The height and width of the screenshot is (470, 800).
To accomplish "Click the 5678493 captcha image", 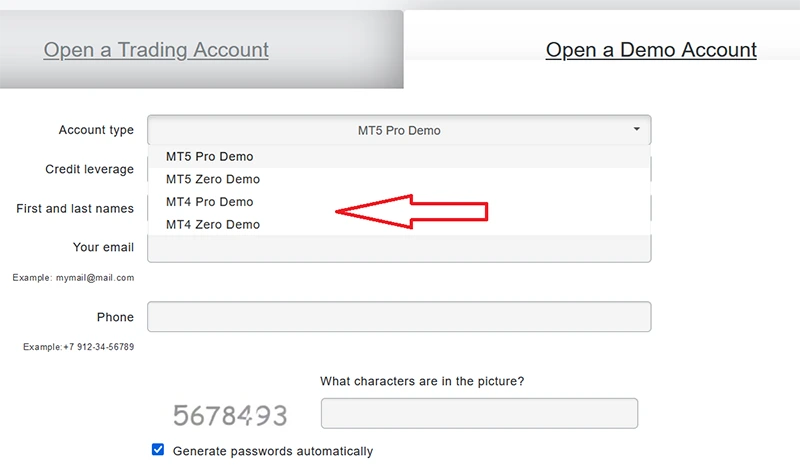I will point(230,415).
